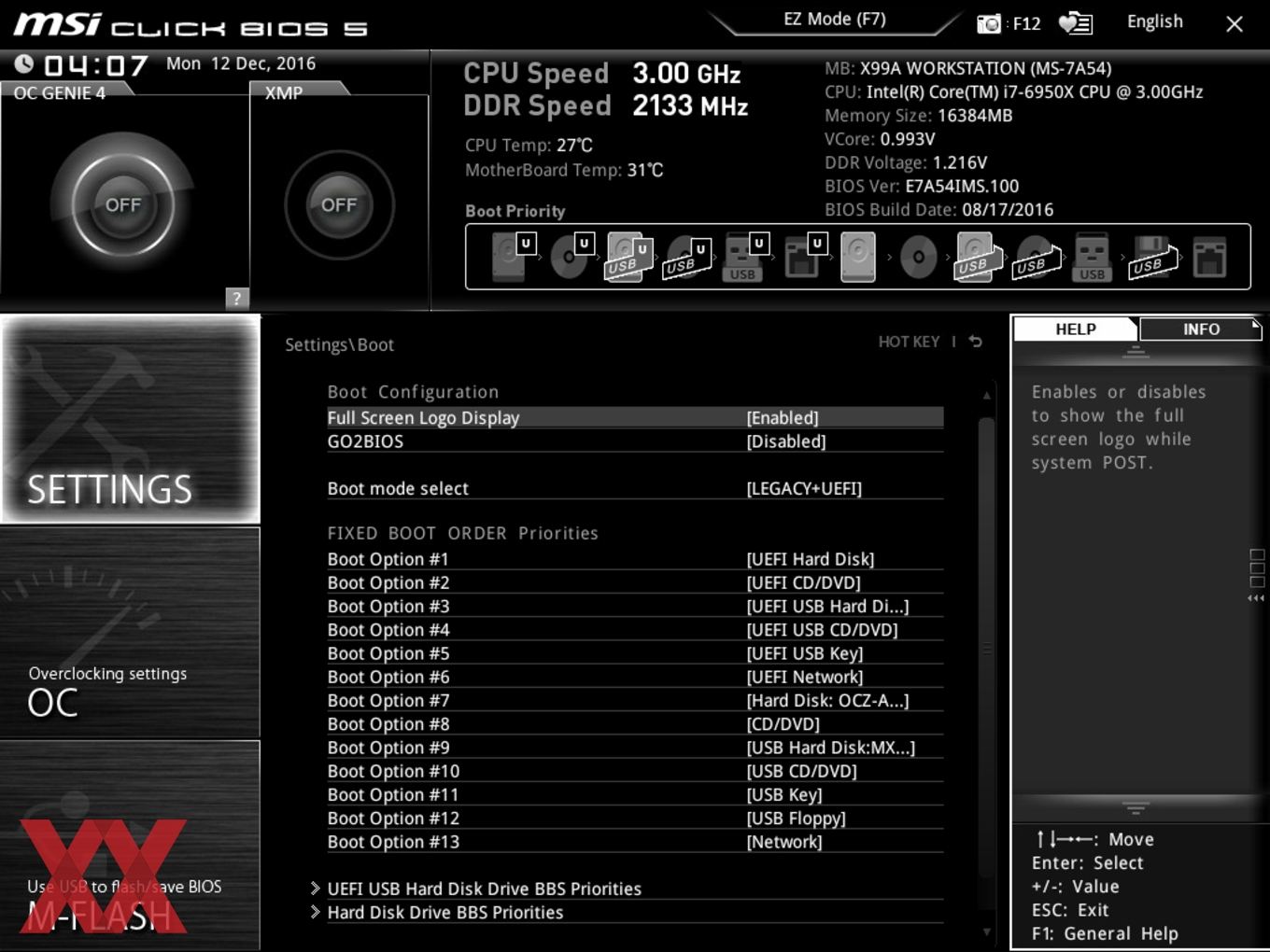Screen dimensions: 1270x952
Task: Click the date Mon 12 Dec, 2016
Action: coord(241,63)
